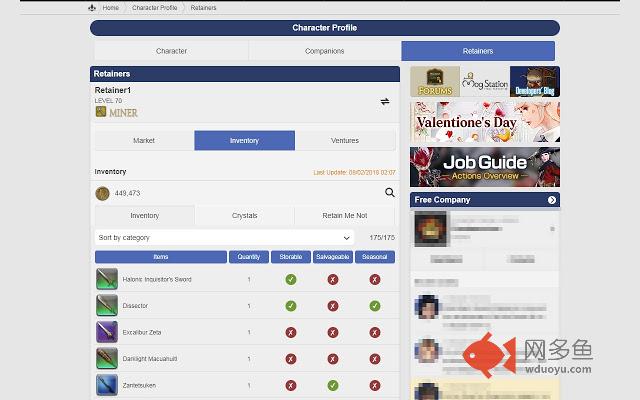Click Storable check for Halonic Inquisitor's Sword
This screenshot has height=400, width=640.
click(x=291, y=280)
